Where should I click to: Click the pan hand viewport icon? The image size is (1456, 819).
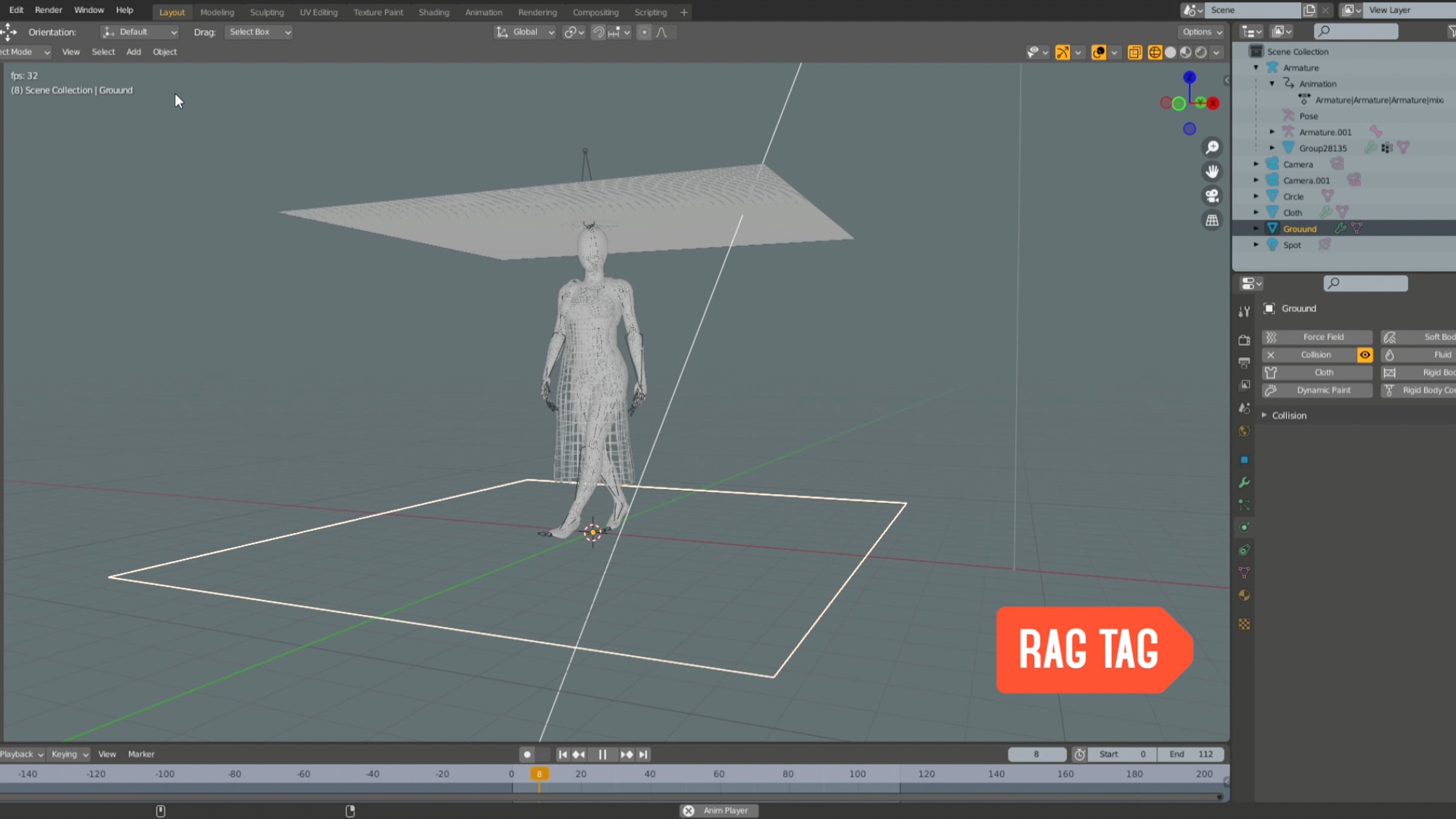tap(1212, 172)
